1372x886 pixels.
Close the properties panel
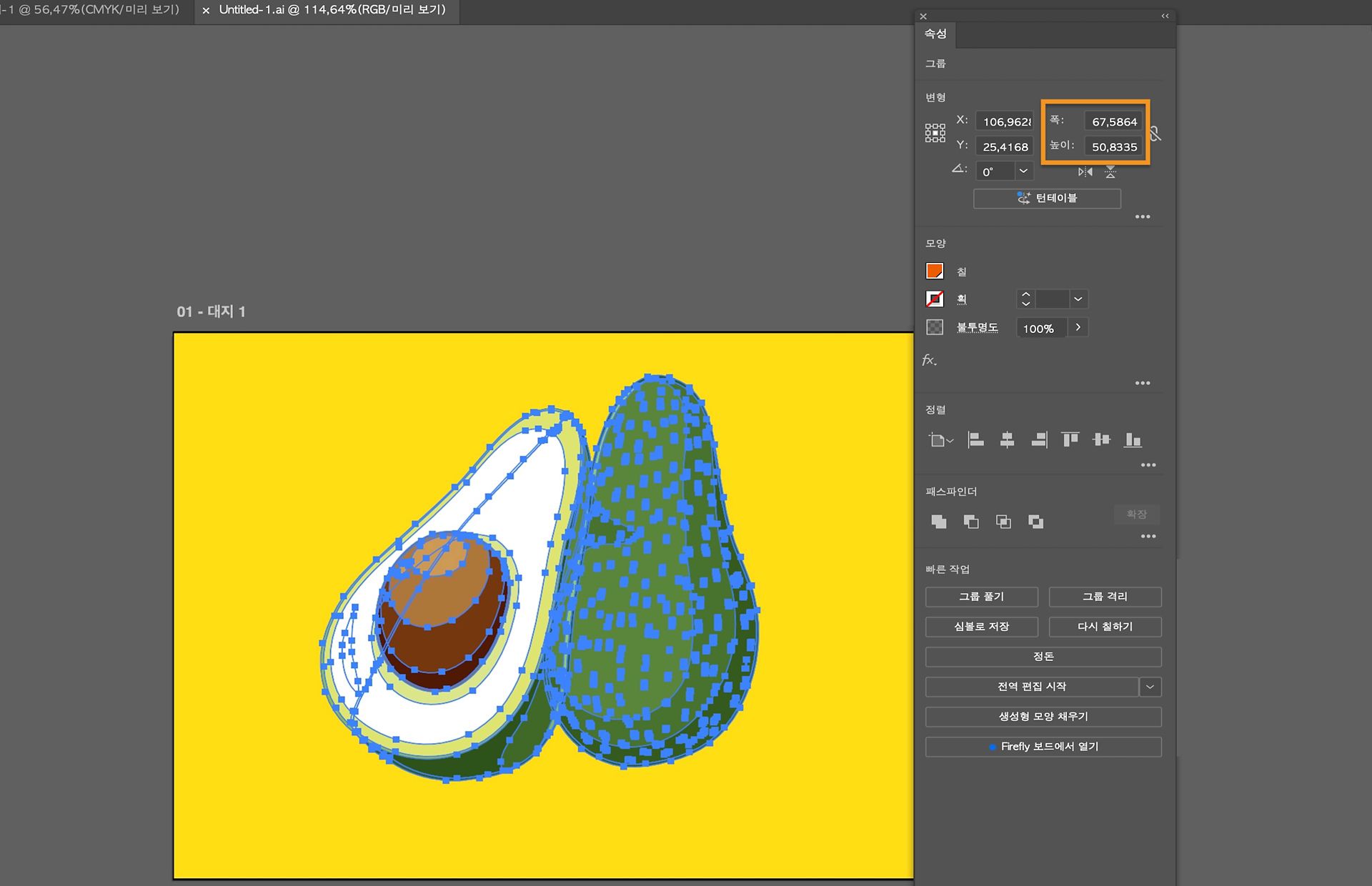tap(923, 16)
